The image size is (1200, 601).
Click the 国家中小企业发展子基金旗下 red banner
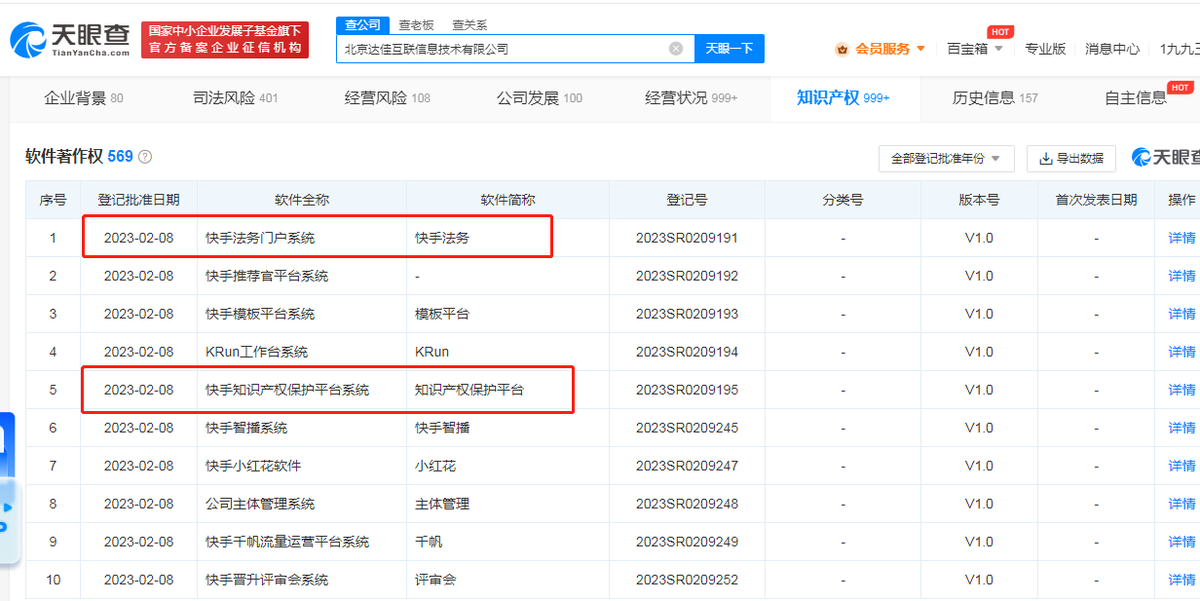pyautogui.click(x=225, y=40)
